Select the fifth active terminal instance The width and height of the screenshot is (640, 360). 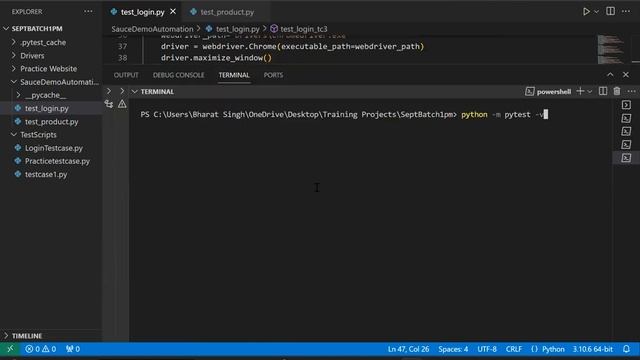pyautogui.click(x=626, y=158)
